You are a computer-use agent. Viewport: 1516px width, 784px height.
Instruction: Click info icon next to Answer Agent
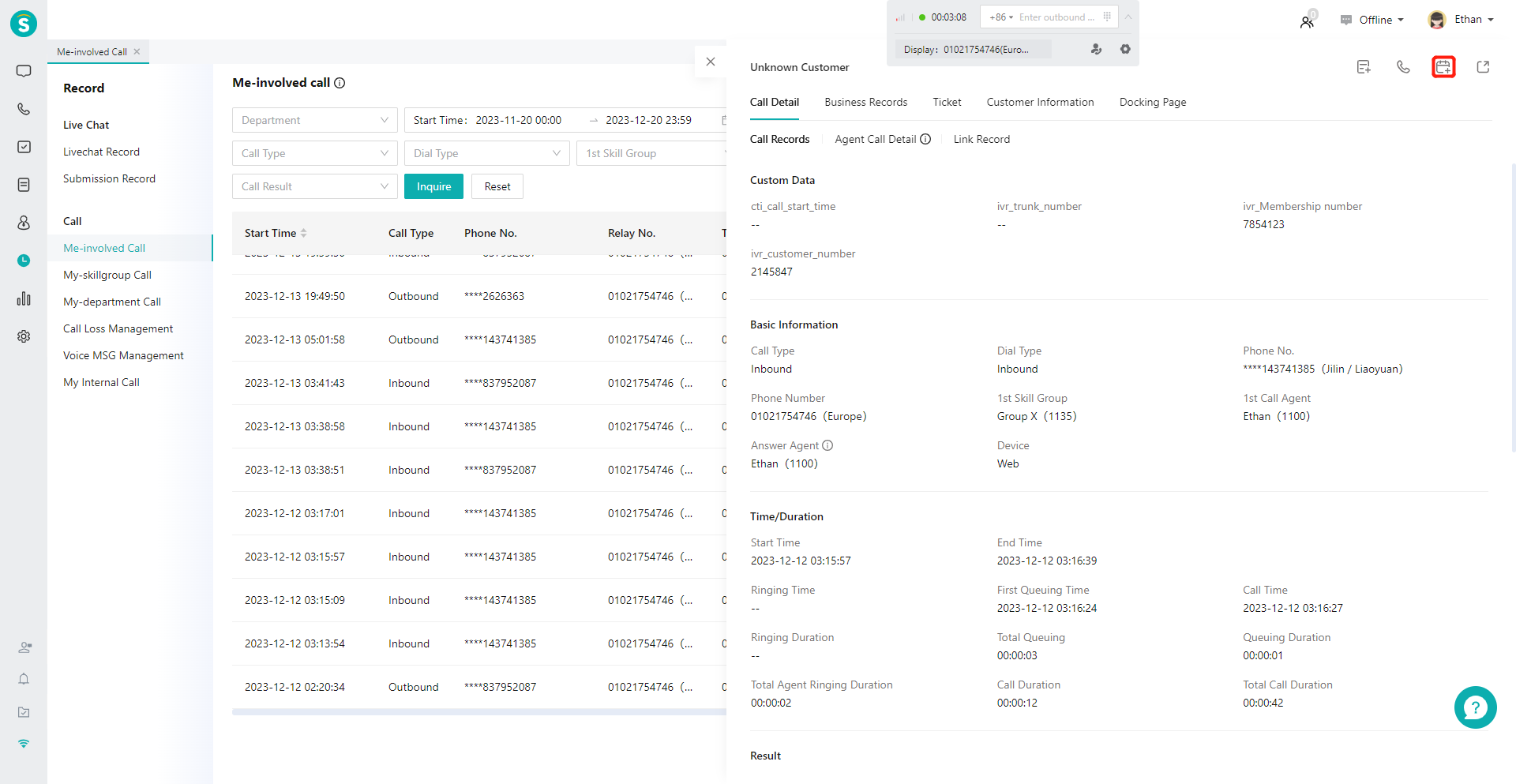(827, 445)
